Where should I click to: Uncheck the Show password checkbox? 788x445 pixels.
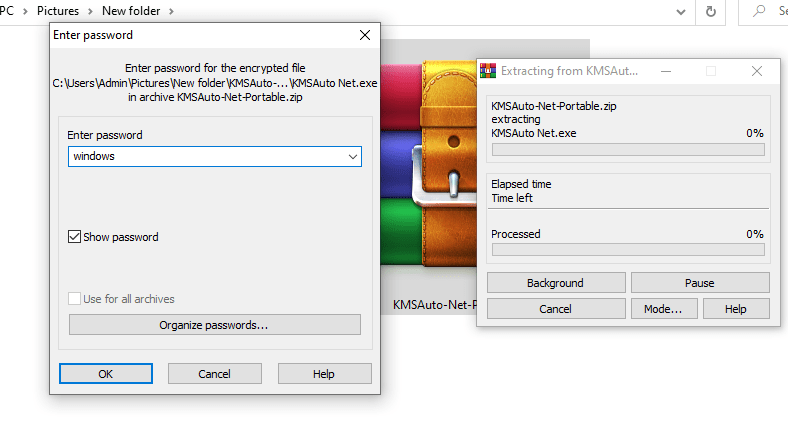(74, 237)
